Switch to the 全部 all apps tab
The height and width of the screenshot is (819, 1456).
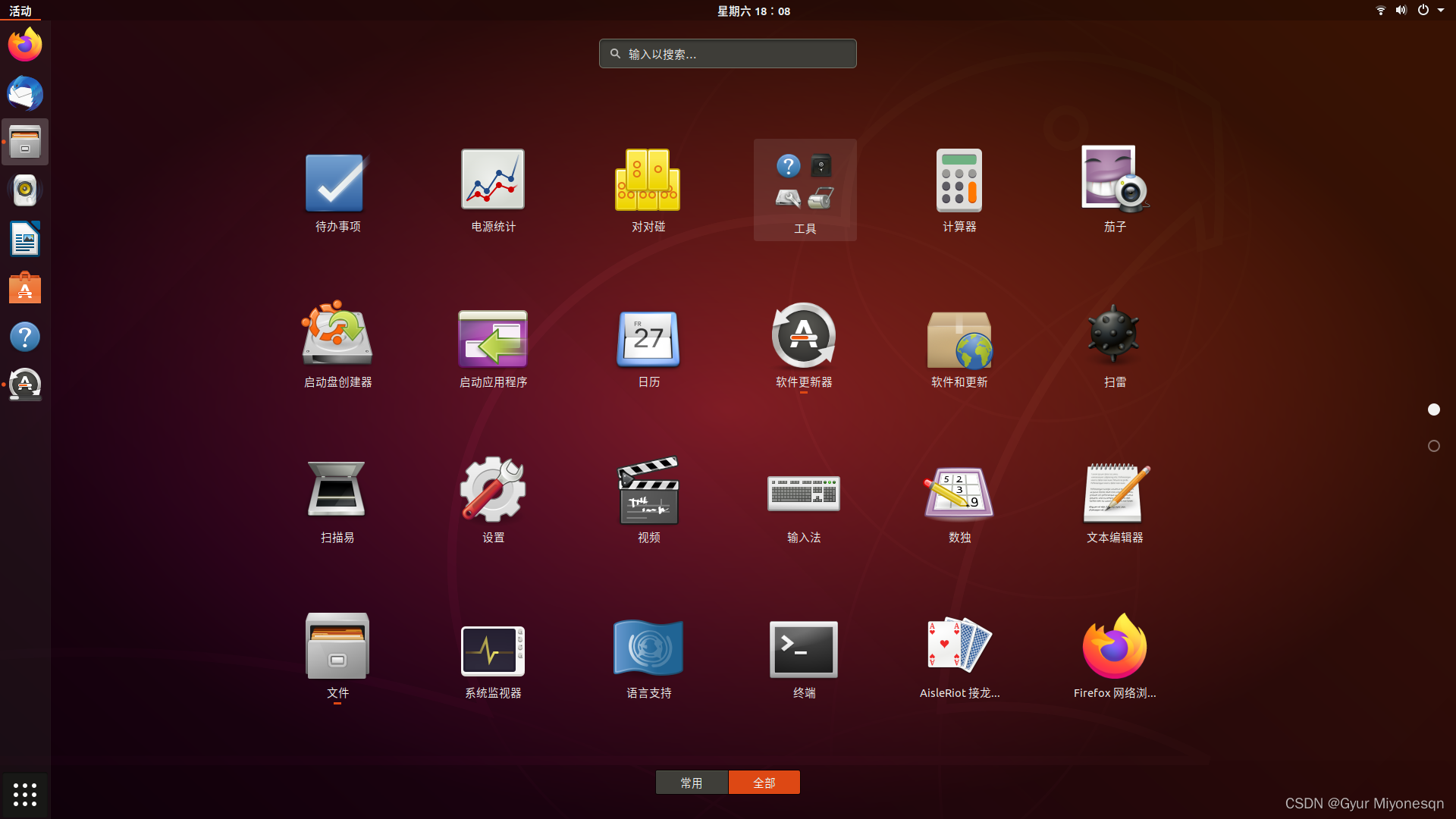pos(764,783)
